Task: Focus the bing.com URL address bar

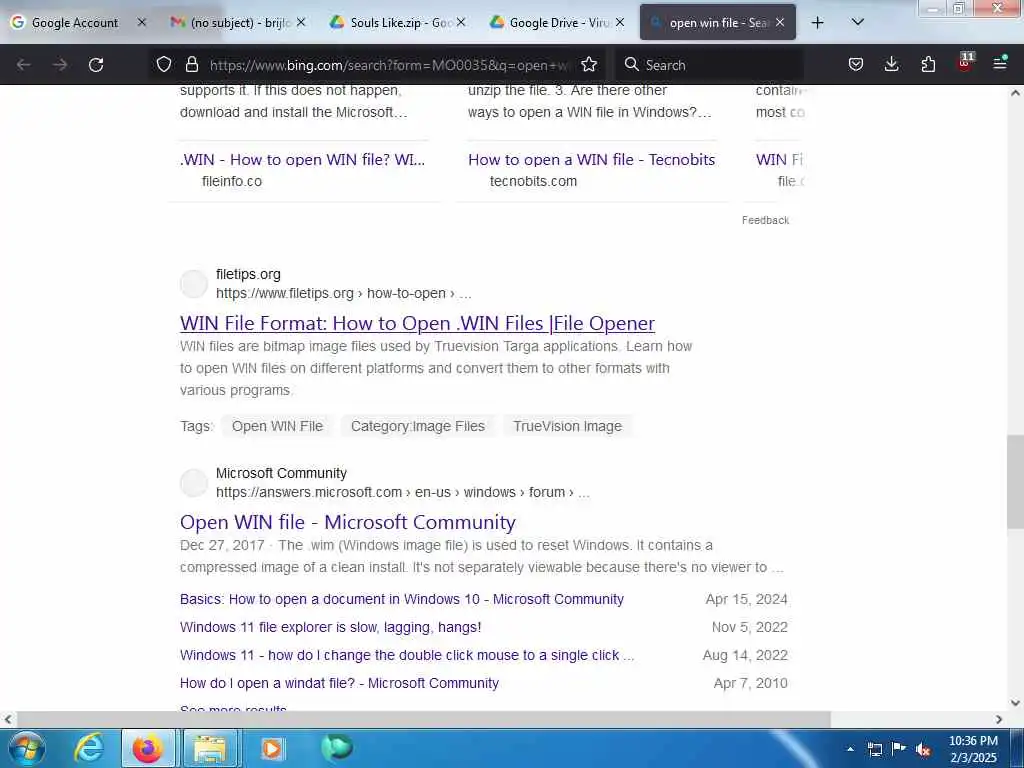Action: click(389, 65)
